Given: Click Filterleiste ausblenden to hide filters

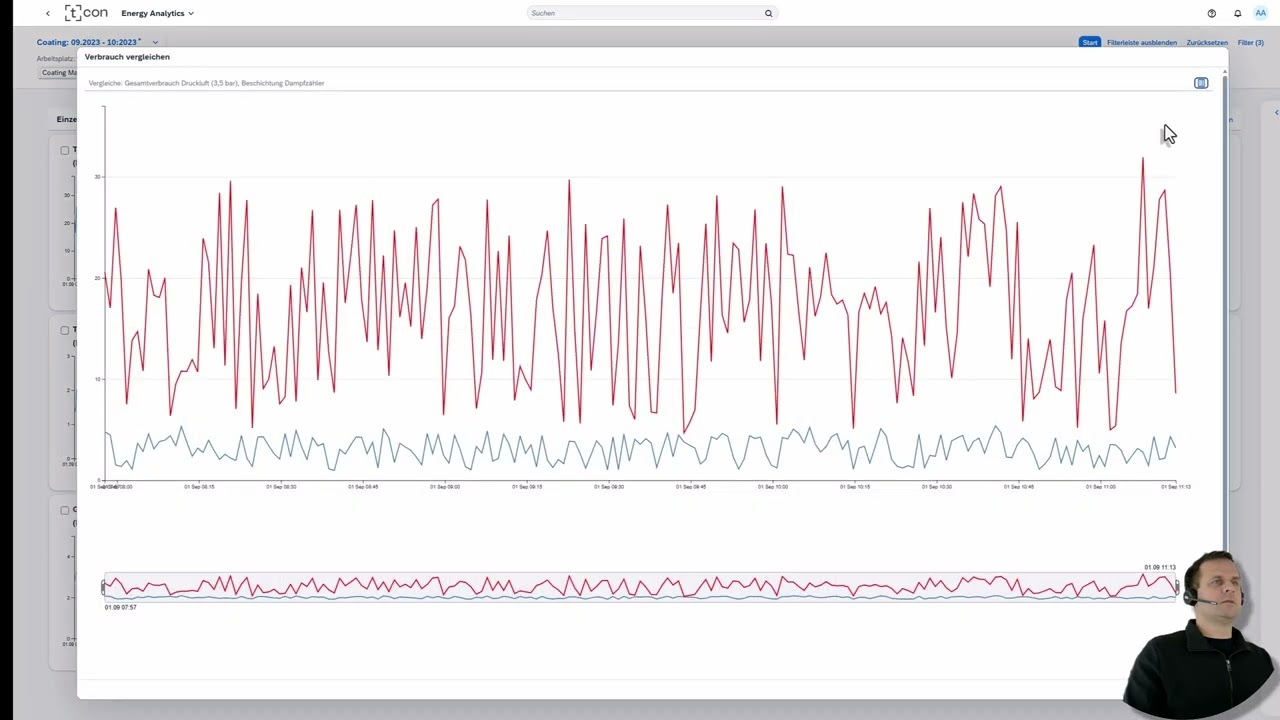Looking at the screenshot, I should [x=1141, y=42].
